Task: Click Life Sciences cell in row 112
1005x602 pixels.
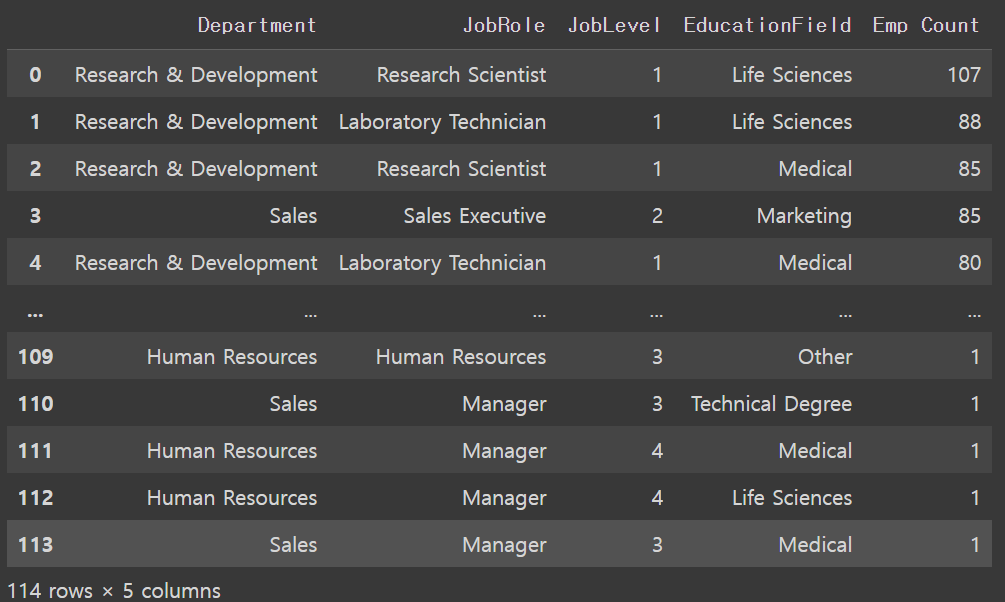Action: point(792,497)
